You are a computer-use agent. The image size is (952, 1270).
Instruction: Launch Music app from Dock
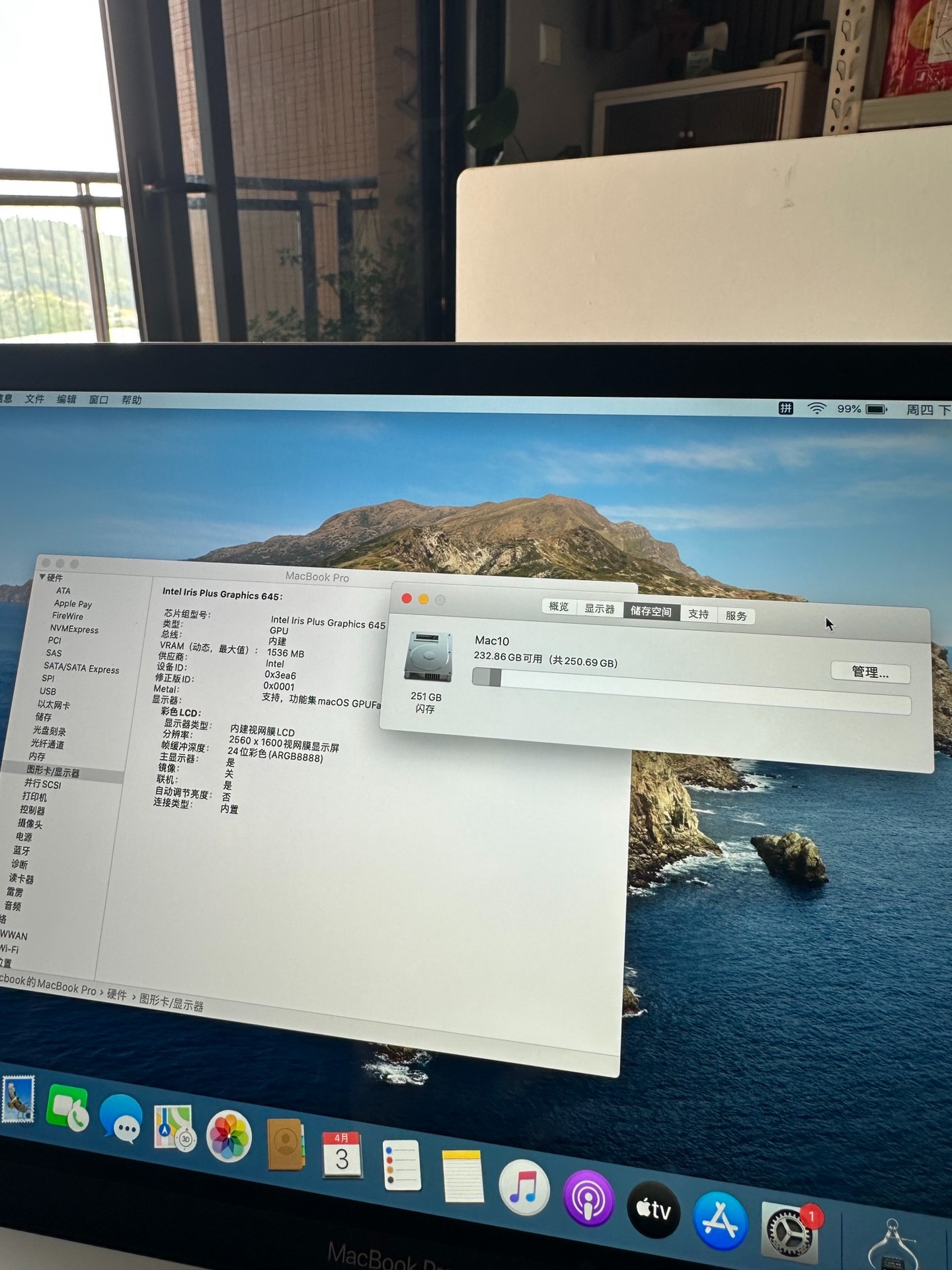[524, 1187]
